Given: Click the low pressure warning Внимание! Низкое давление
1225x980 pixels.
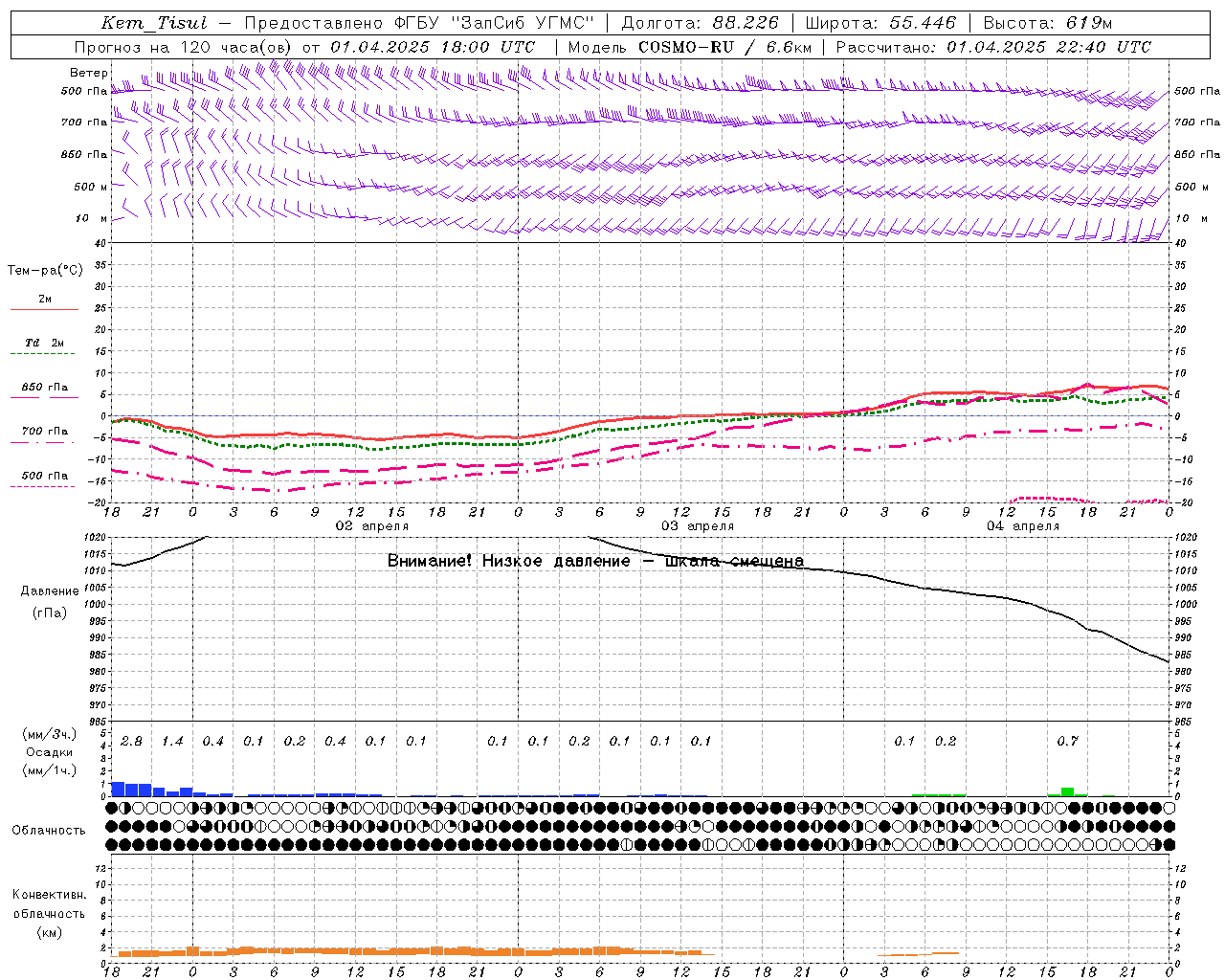Looking at the screenshot, I should point(508,561).
